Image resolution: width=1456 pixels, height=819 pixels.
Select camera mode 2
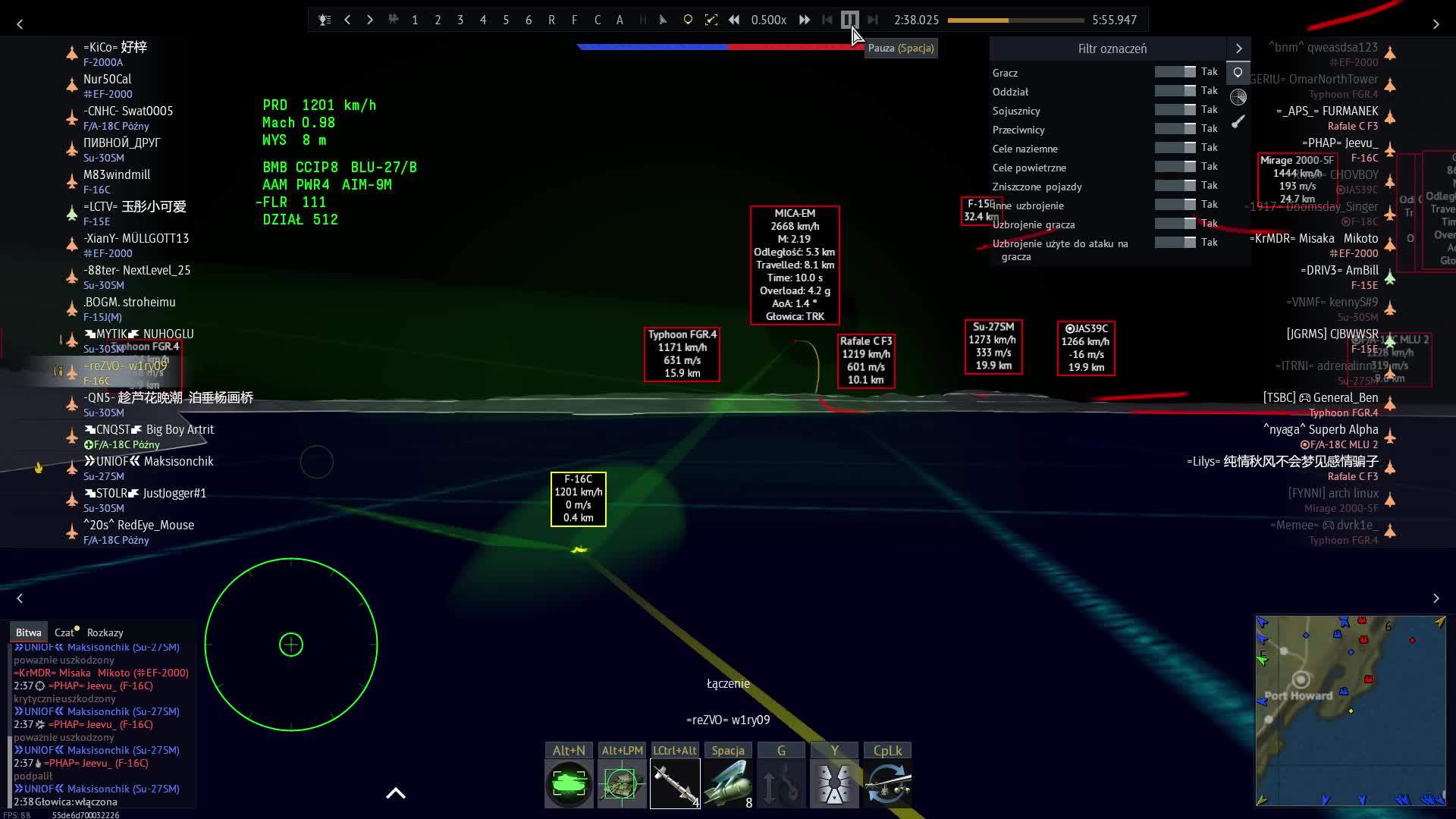(438, 20)
